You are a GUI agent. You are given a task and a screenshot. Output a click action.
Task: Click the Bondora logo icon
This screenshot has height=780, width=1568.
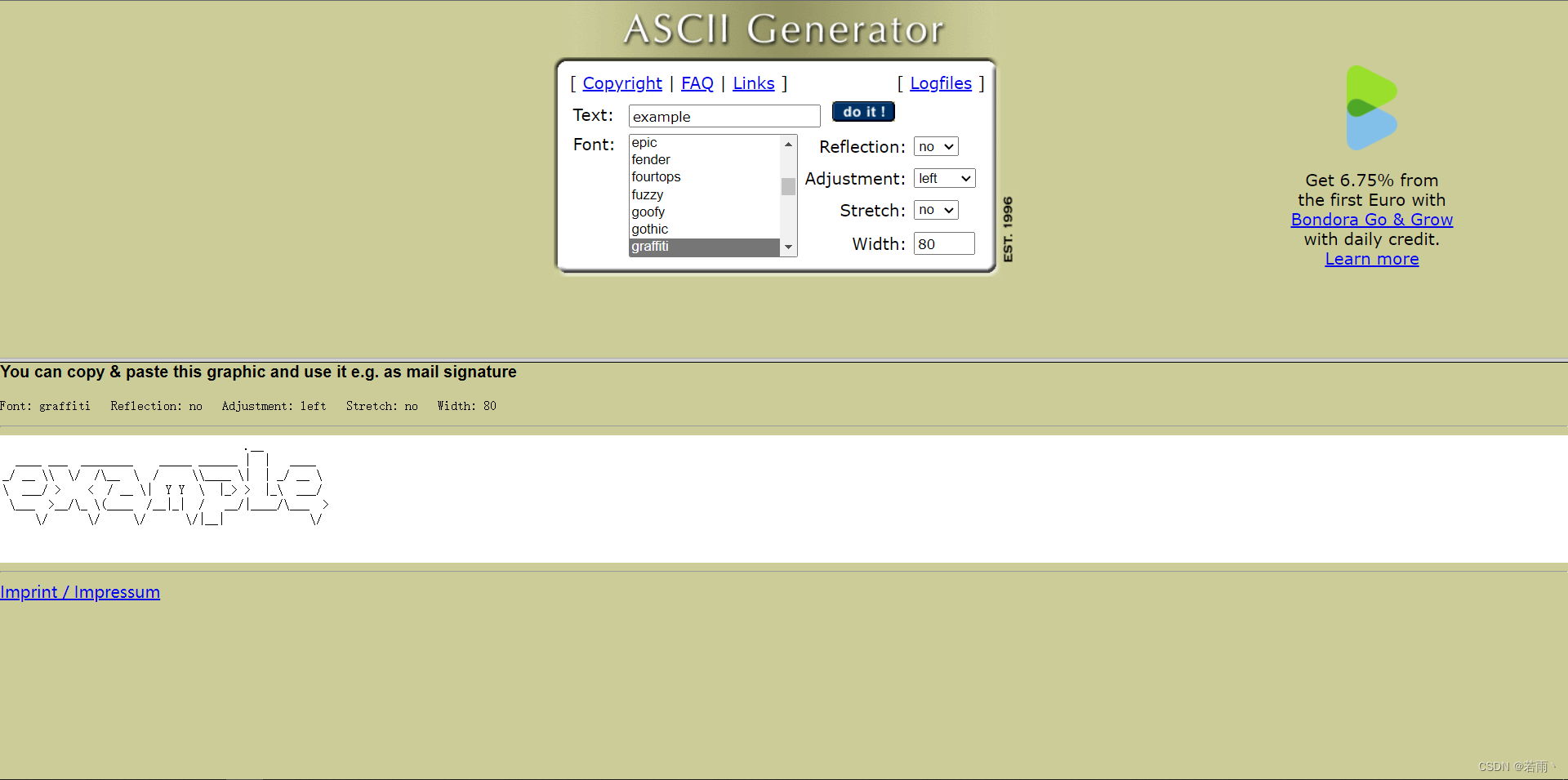1370,106
